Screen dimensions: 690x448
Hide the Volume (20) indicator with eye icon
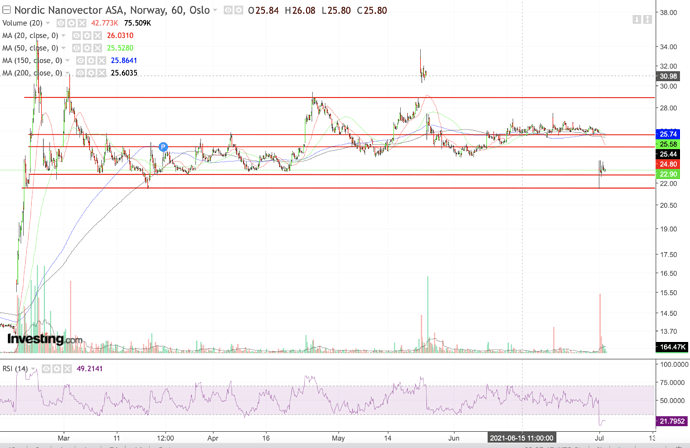tap(61, 23)
